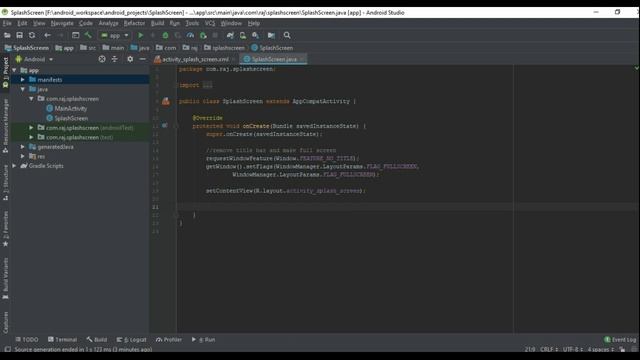
Task: Click the Profile app gauge icon
Action: [x=190, y=36]
